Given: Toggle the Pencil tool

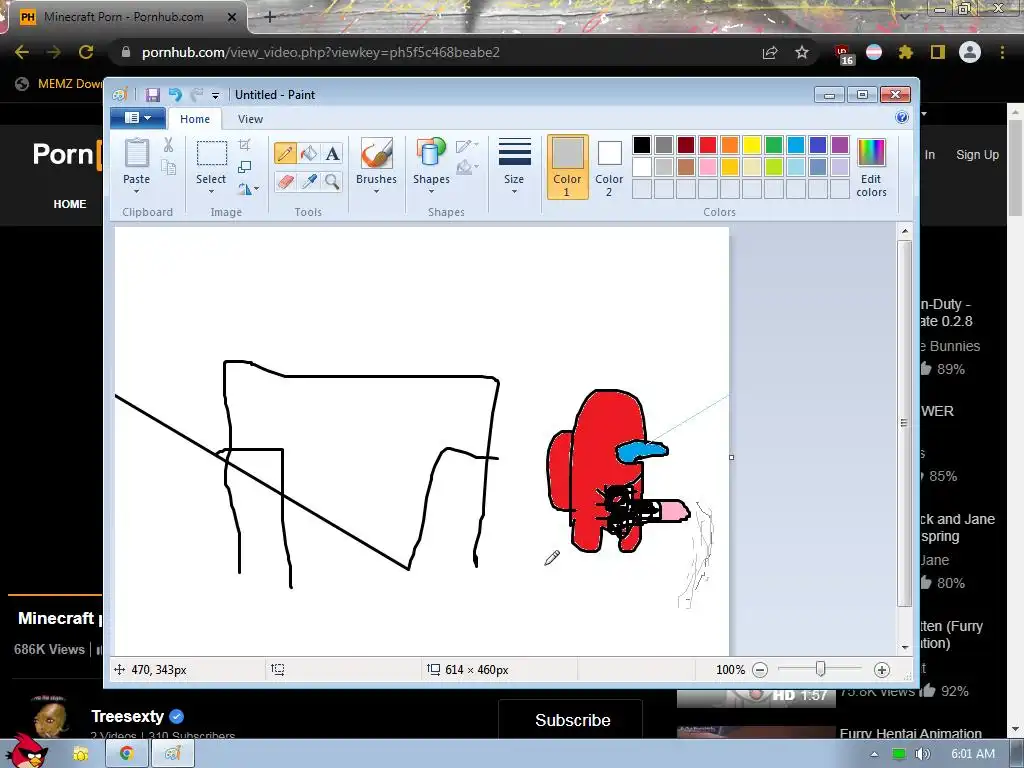Looking at the screenshot, I should (x=285, y=153).
